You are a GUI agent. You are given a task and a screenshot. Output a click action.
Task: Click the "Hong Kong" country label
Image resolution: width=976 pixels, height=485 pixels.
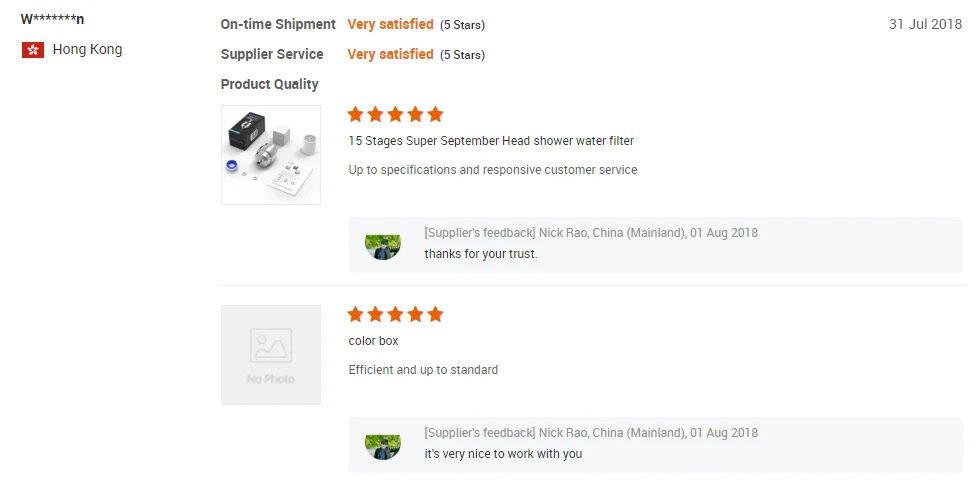[x=88, y=49]
